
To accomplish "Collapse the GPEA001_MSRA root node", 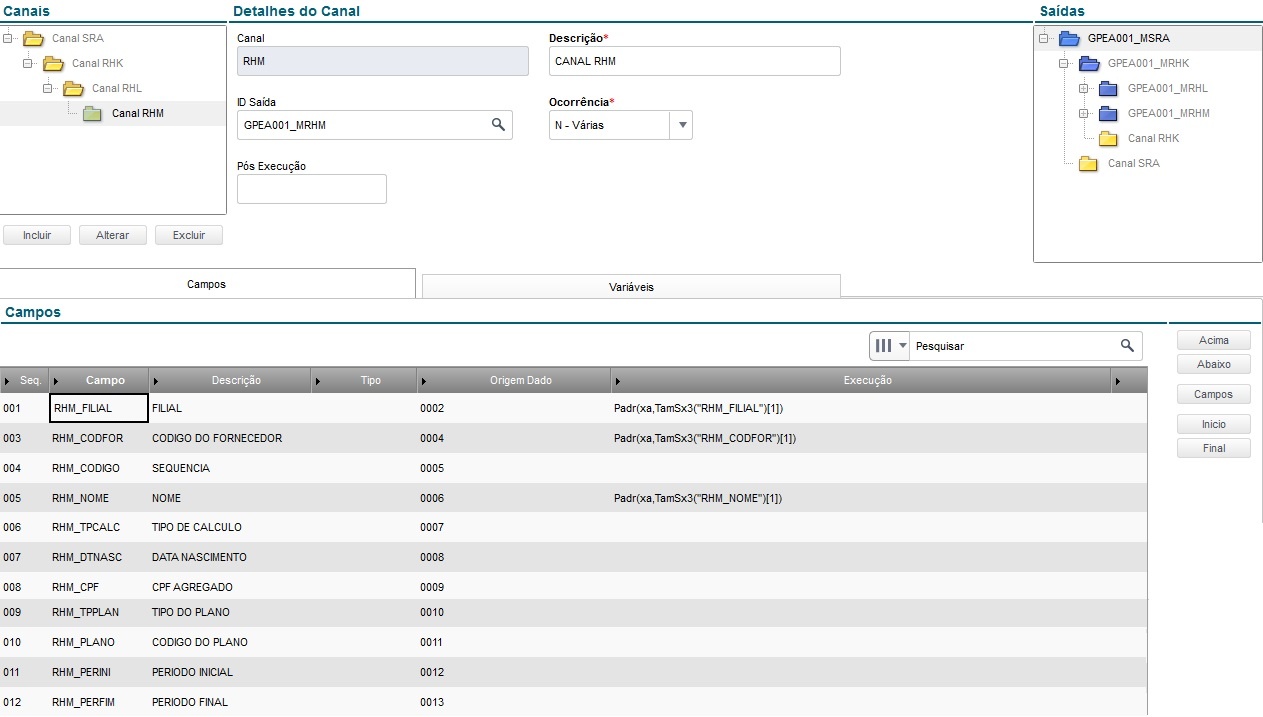I will coord(1043,39).
